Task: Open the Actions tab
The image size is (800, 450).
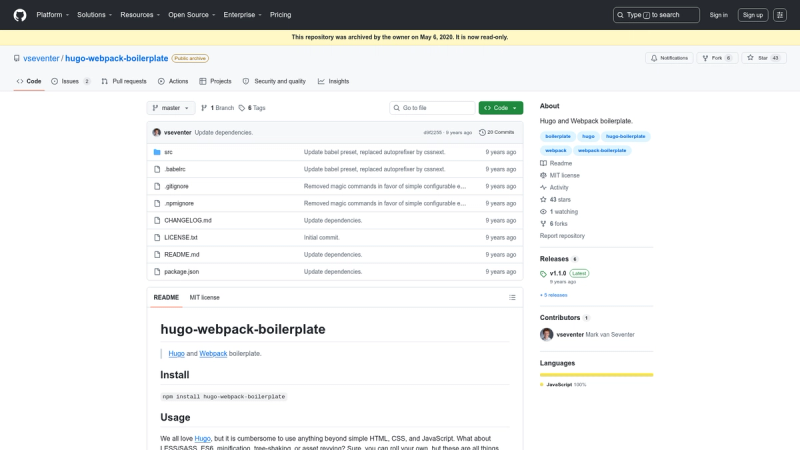Action: 173,81
